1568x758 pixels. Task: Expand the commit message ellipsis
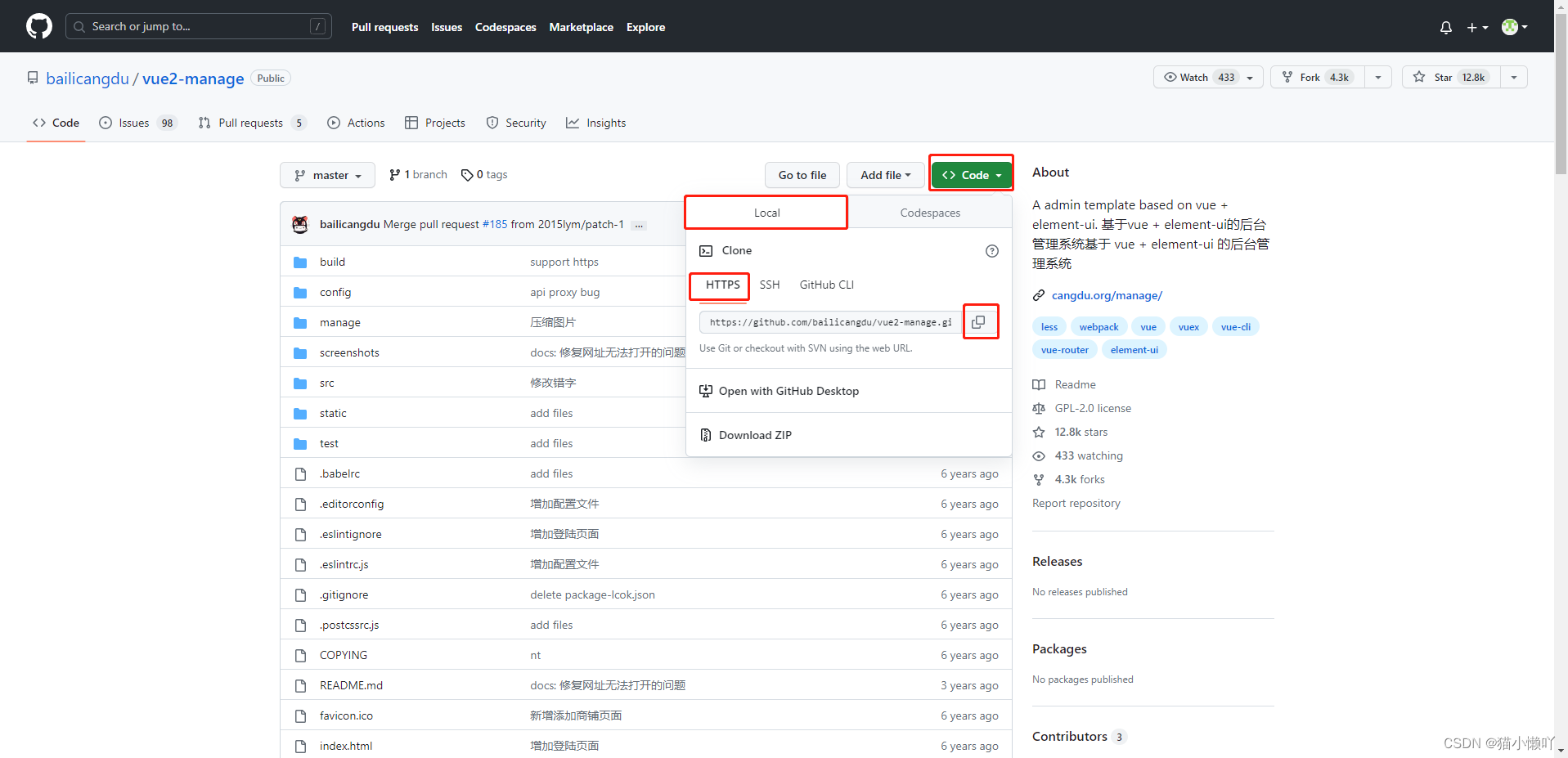point(639,225)
